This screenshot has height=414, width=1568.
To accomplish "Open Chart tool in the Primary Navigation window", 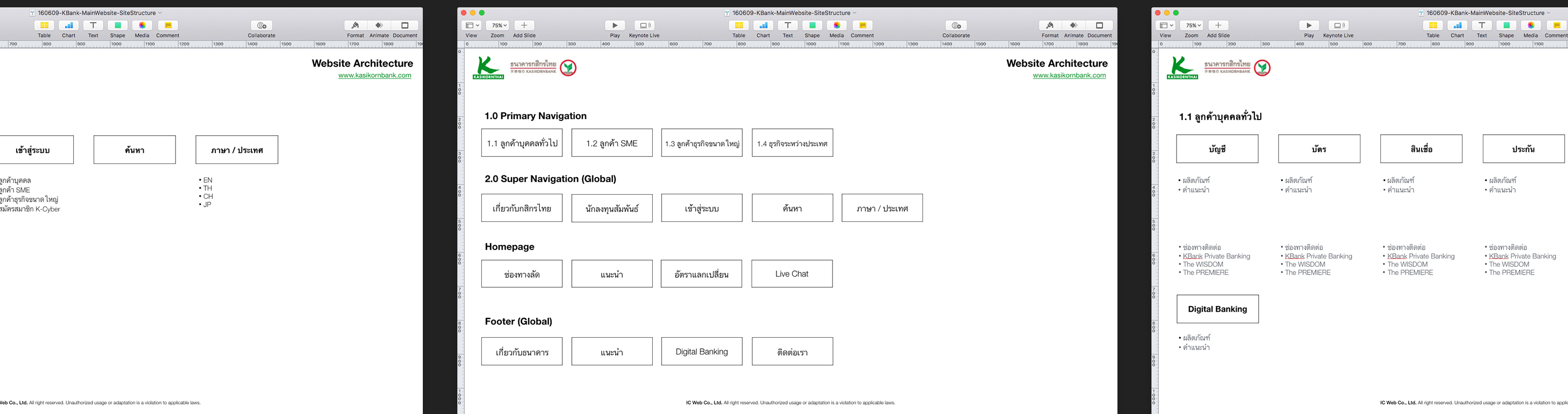I will coord(763,26).
